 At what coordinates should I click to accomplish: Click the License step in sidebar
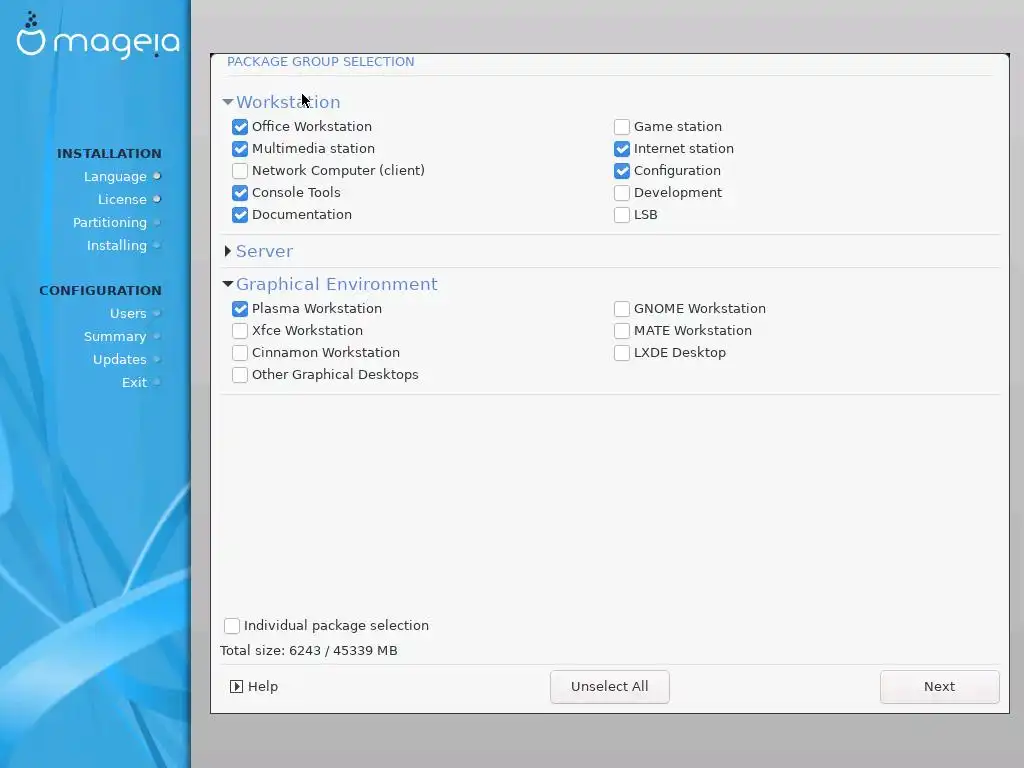pos(122,199)
